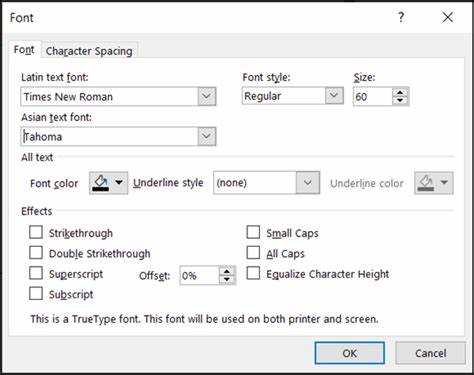
Task: Expand the Font style dropdown
Action: pos(334,96)
